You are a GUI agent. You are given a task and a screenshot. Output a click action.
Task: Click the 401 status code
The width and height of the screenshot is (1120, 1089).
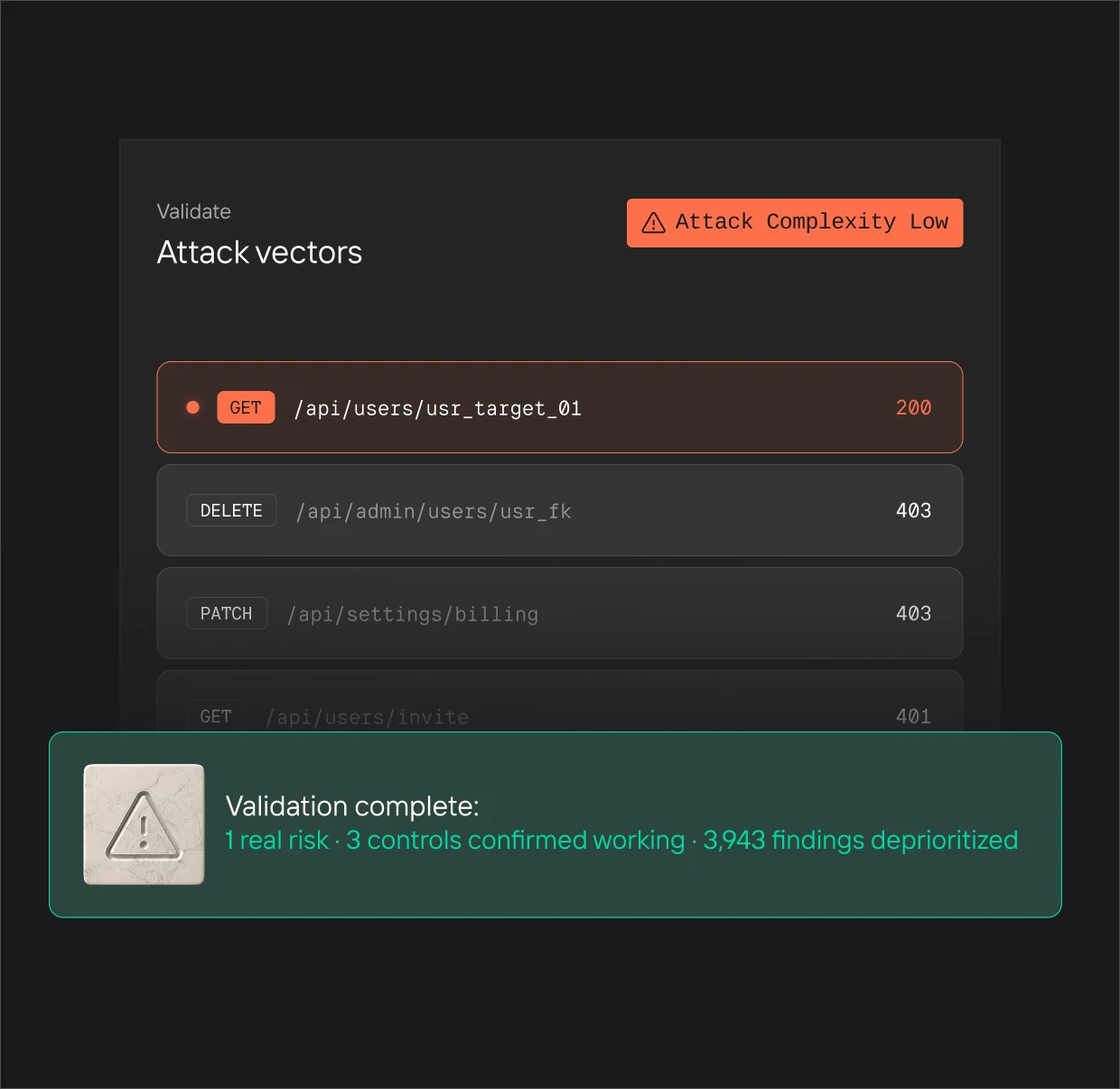point(913,717)
